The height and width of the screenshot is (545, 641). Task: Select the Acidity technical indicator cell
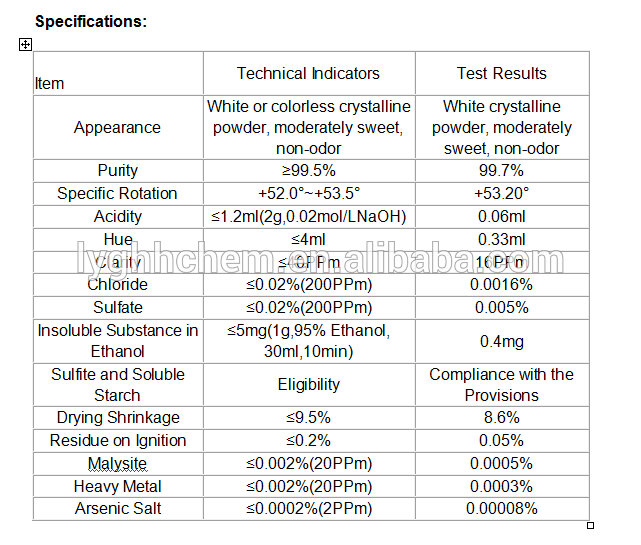[308, 216]
